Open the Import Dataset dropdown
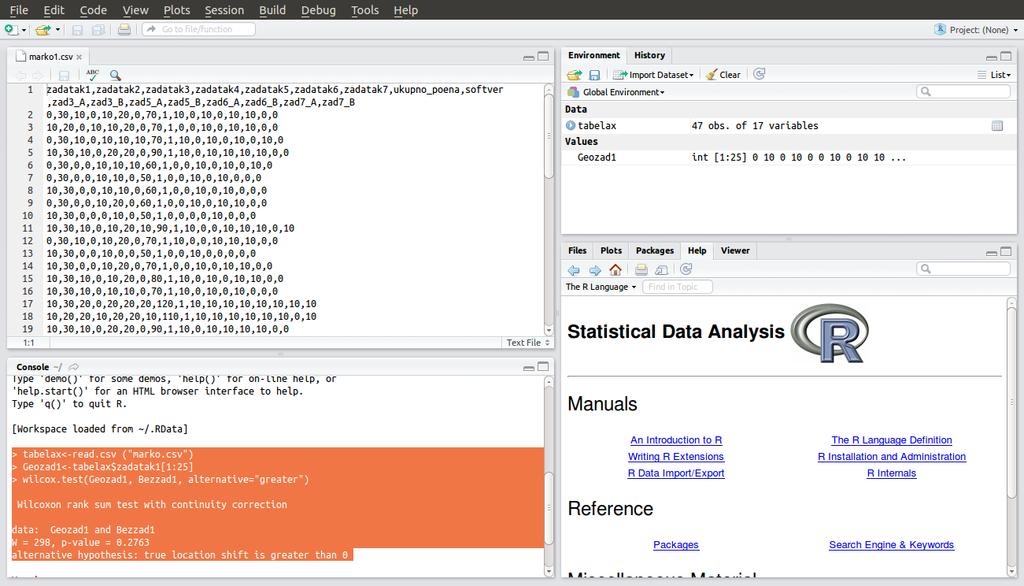 tap(653, 74)
